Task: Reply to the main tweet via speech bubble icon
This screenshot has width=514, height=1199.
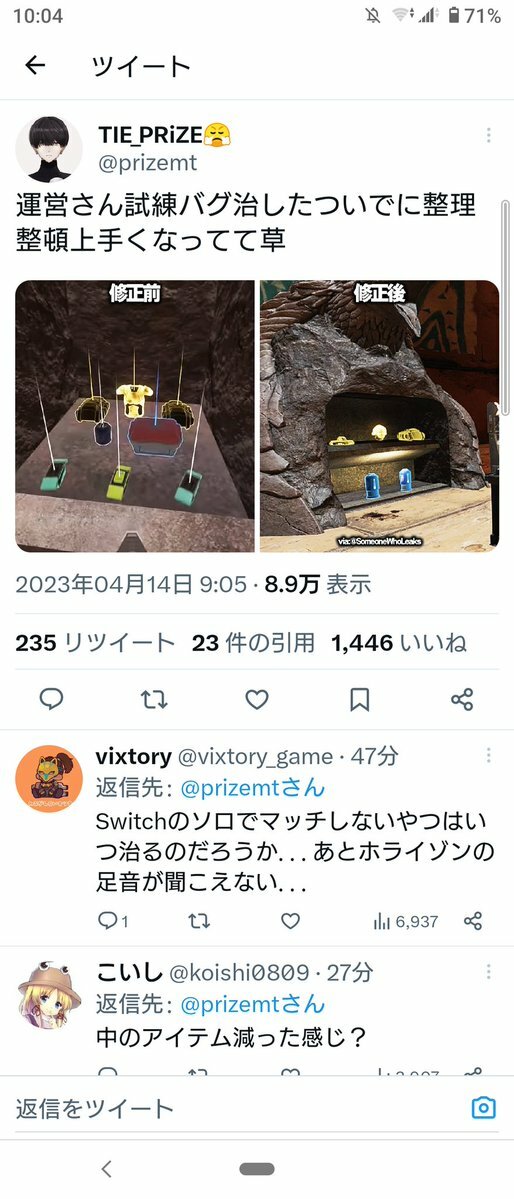Action: [x=51, y=699]
